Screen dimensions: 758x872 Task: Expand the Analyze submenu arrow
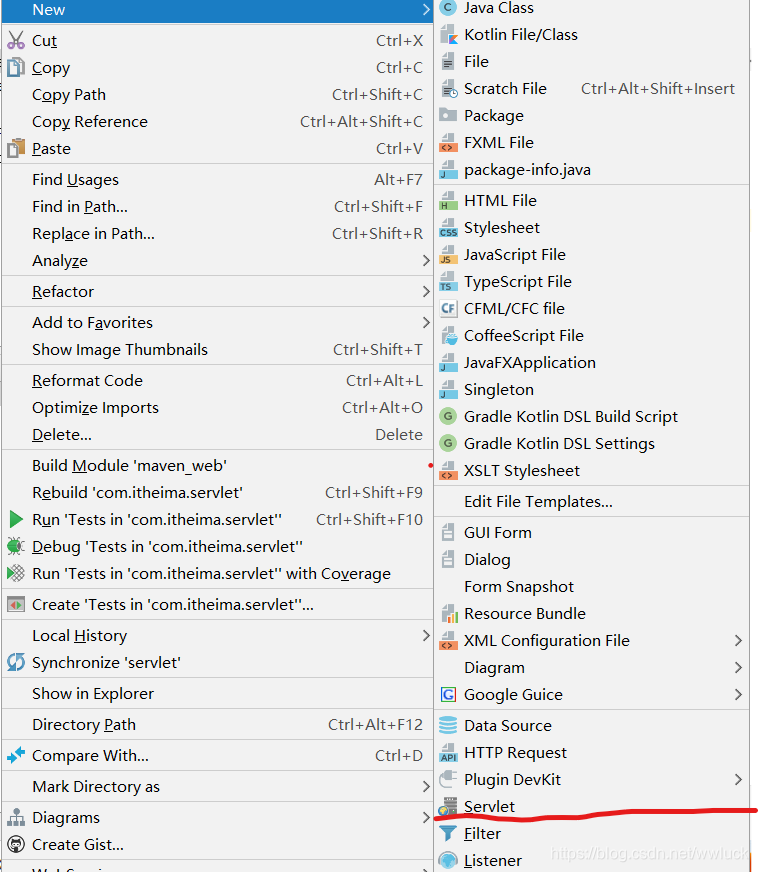(x=426, y=260)
